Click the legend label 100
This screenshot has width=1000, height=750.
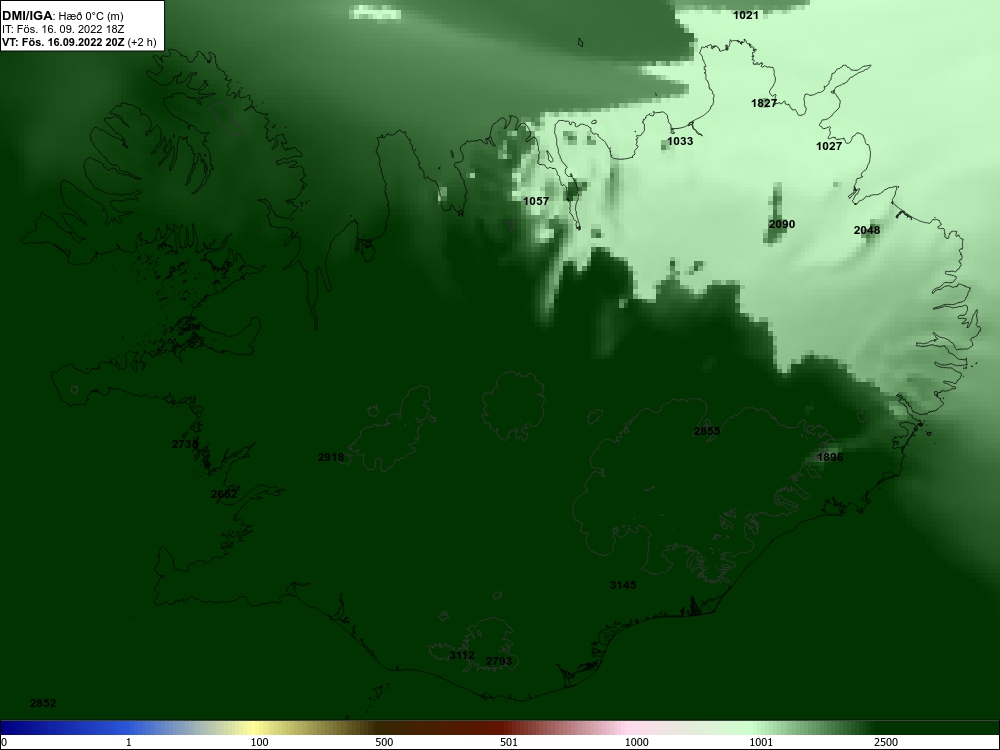tap(259, 743)
